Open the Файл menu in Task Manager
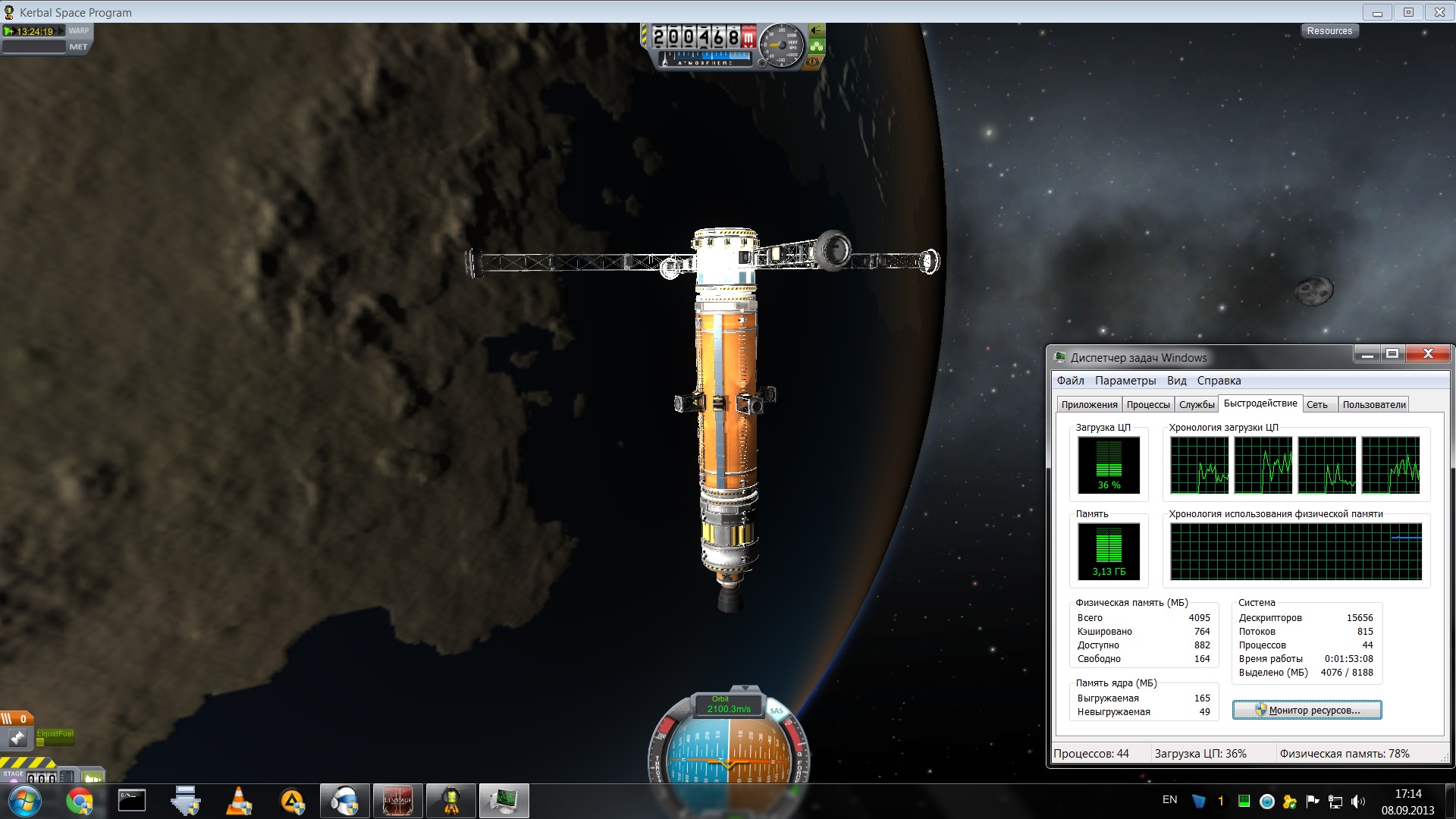1456x819 pixels. pyautogui.click(x=1070, y=381)
